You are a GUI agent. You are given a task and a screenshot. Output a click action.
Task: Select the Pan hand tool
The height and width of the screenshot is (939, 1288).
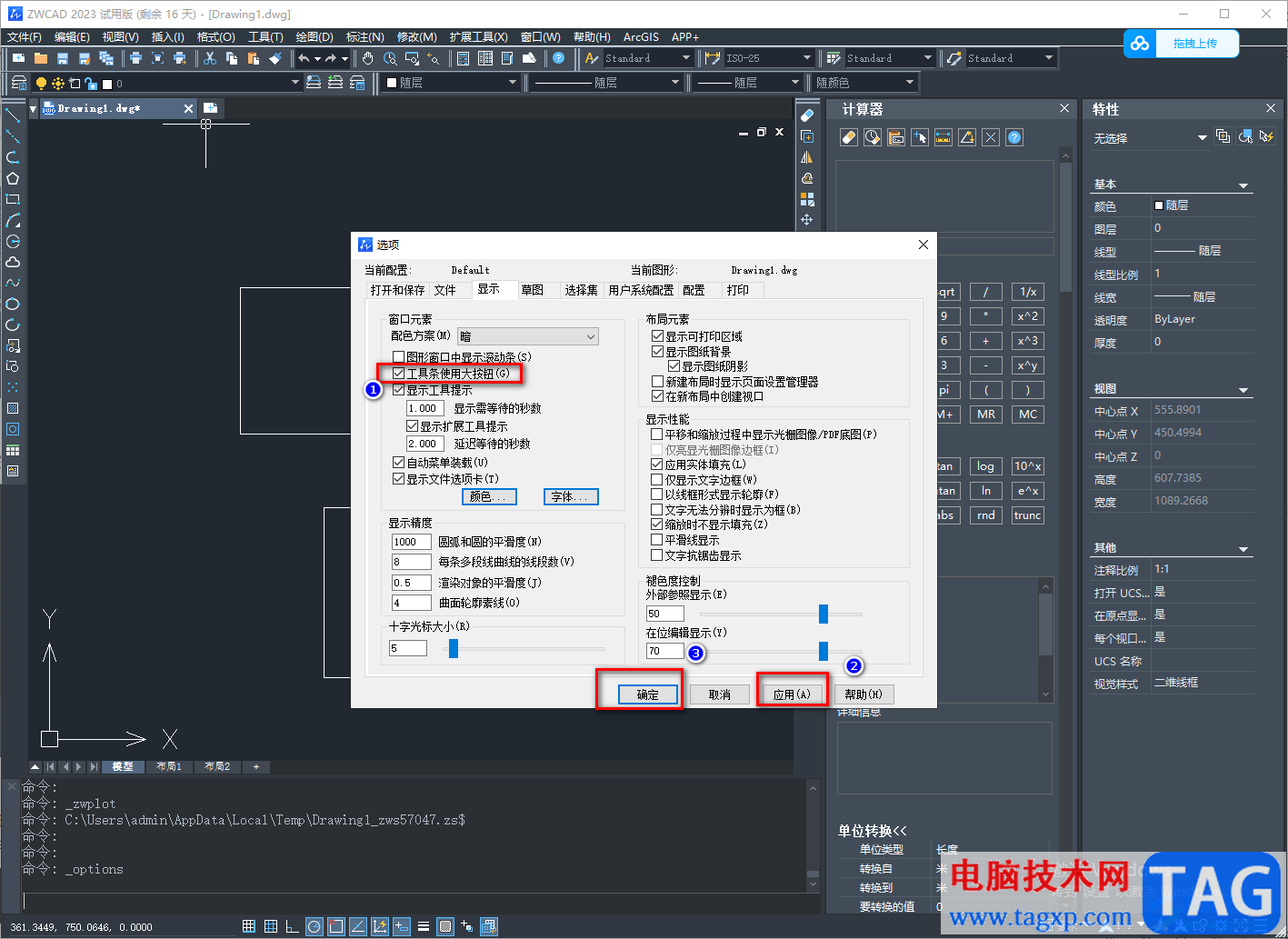(x=367, y=58)
